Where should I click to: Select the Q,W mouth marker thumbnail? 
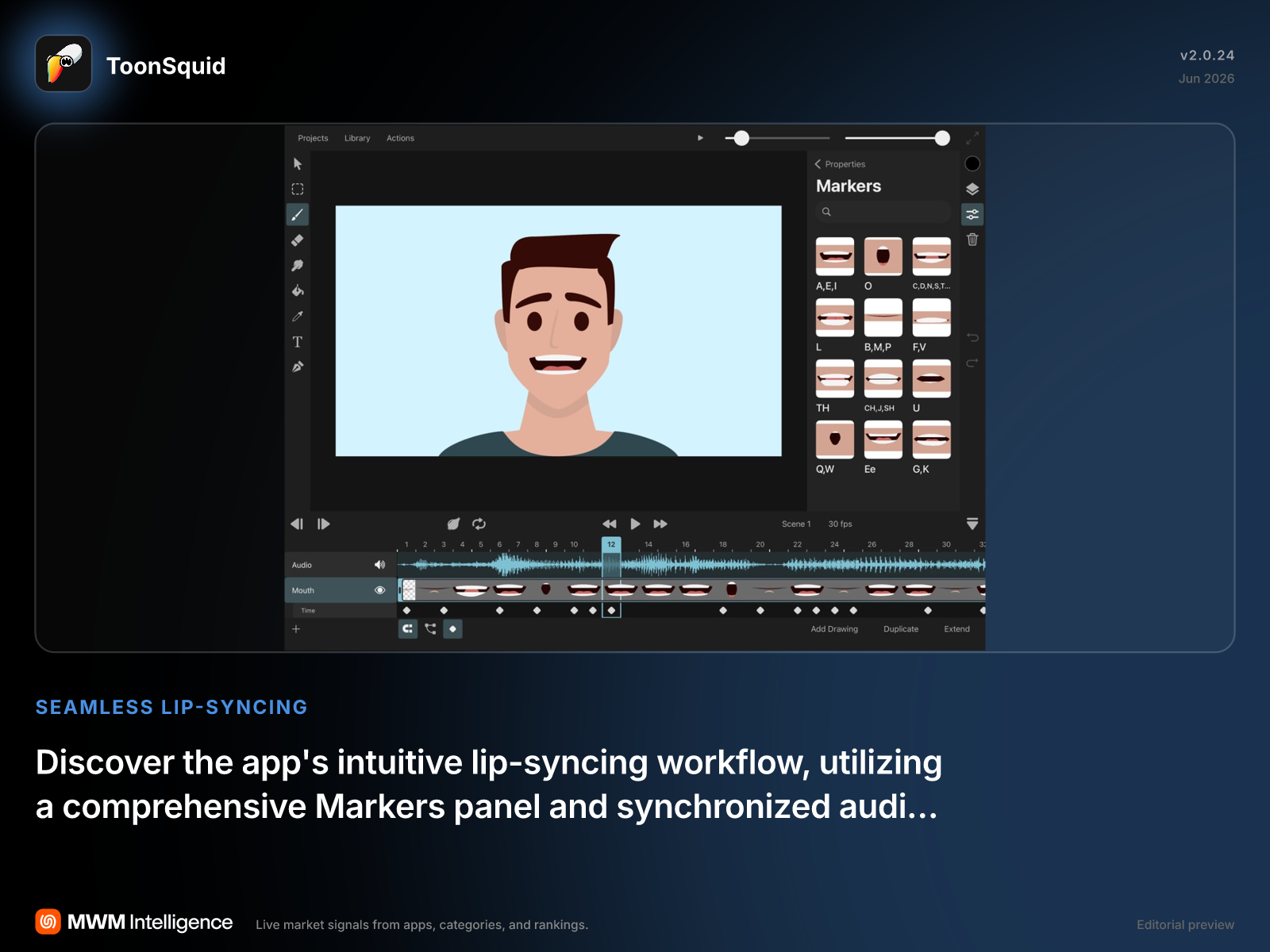point(835,440)
